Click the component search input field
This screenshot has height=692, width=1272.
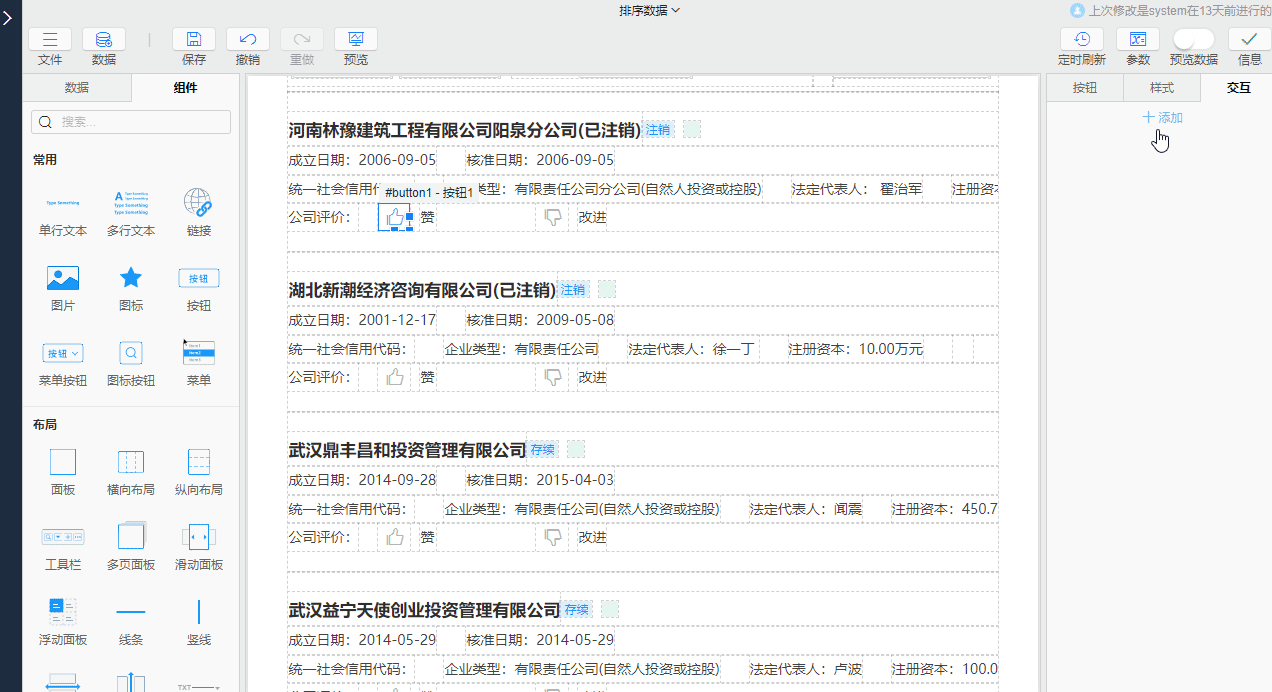(x=131, y=122)
